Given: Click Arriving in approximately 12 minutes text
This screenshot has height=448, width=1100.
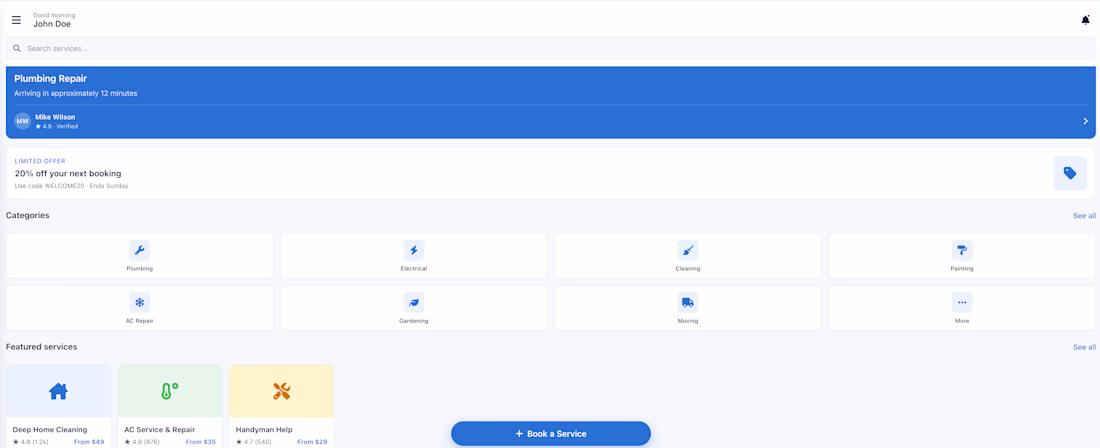Looking at the screenshot, I should click(x=76, y=93).
